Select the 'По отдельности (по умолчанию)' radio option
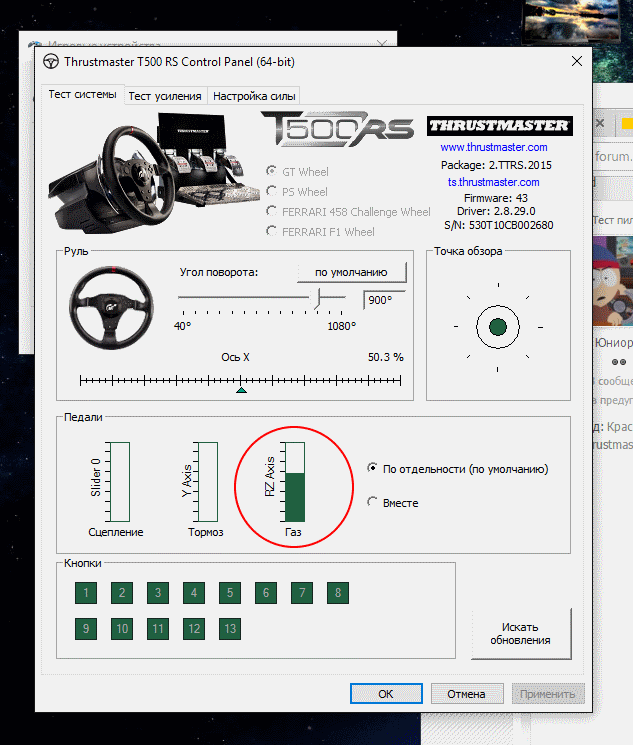Viewport: 633px width, 745px height. [374, 468]
